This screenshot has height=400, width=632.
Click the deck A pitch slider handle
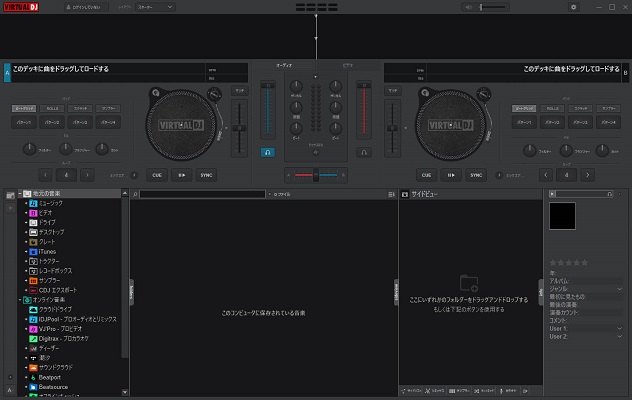[x=239, y=128]
